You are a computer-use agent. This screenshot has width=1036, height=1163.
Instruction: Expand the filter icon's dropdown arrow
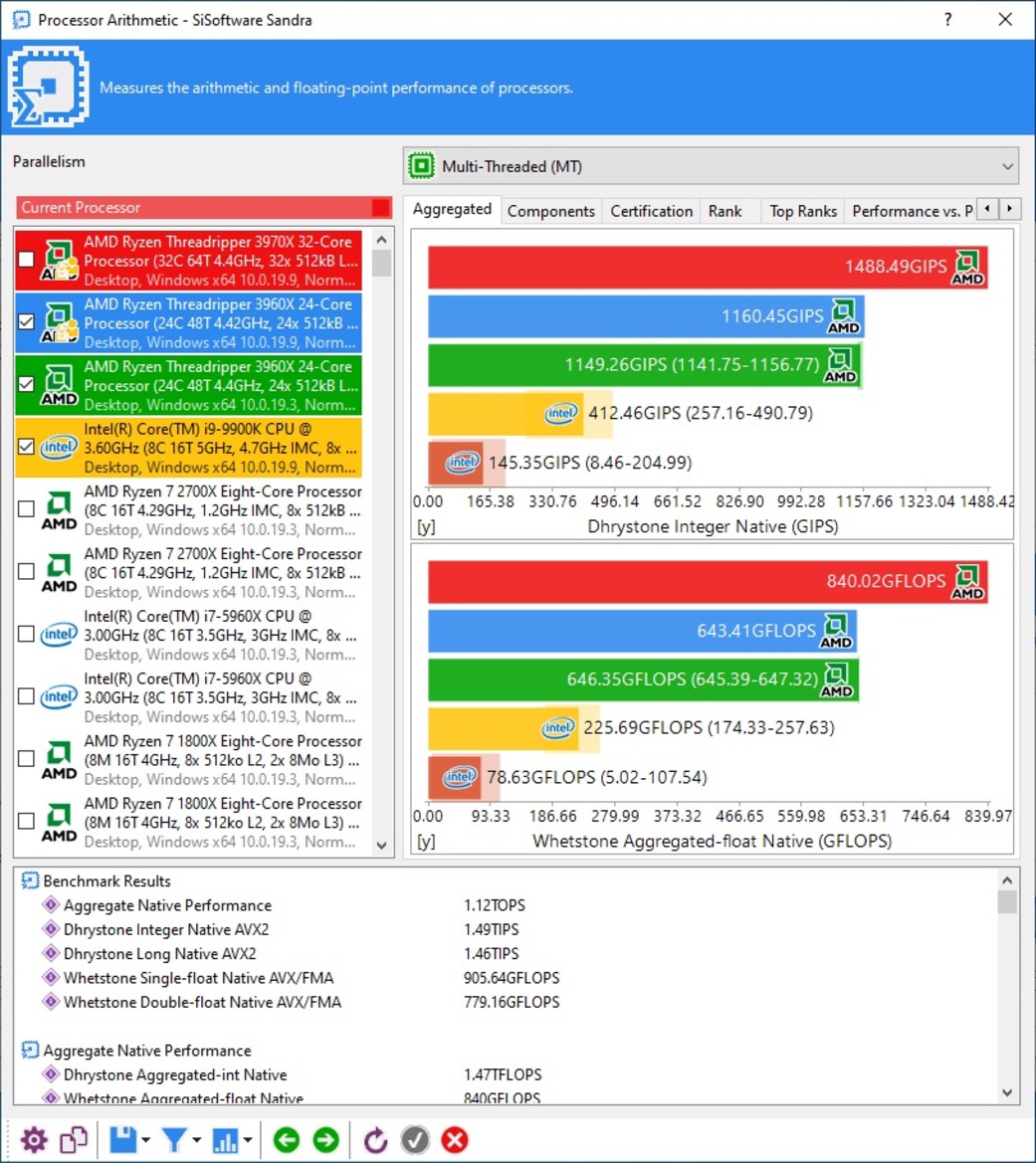pyautogui.click(x=197, y=1140)
